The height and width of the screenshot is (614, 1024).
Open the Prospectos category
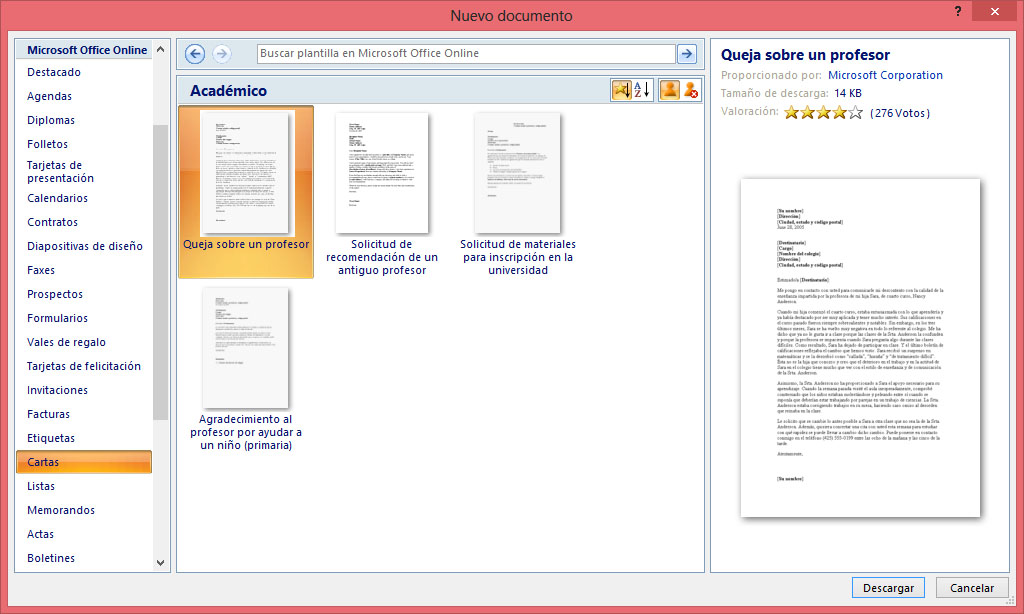56,295
